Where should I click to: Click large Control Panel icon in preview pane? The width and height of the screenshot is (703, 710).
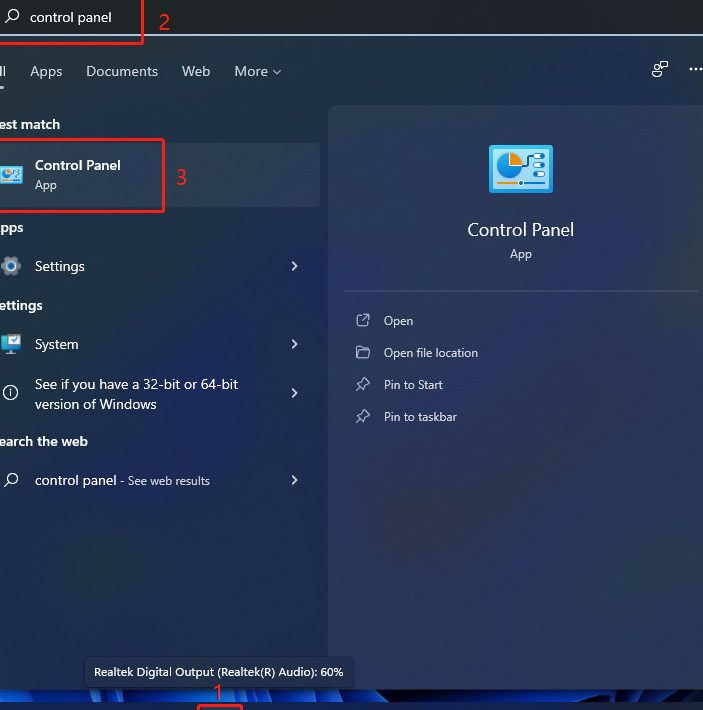pos(521,169)
